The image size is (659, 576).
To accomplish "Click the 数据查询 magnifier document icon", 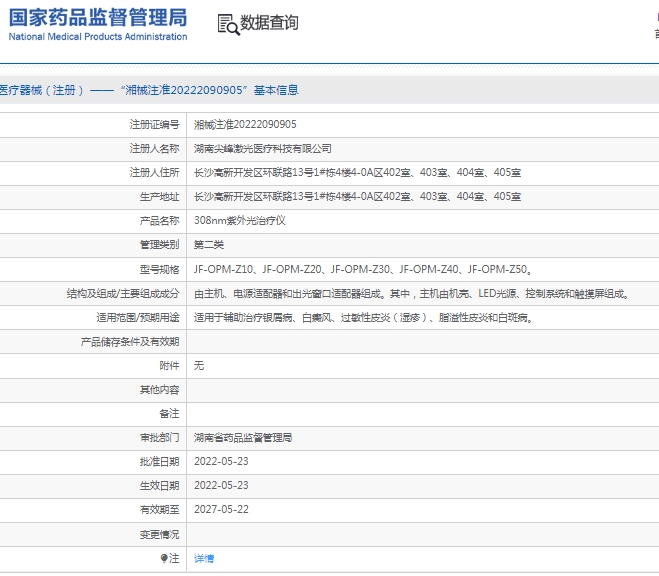I will [228, 23].
